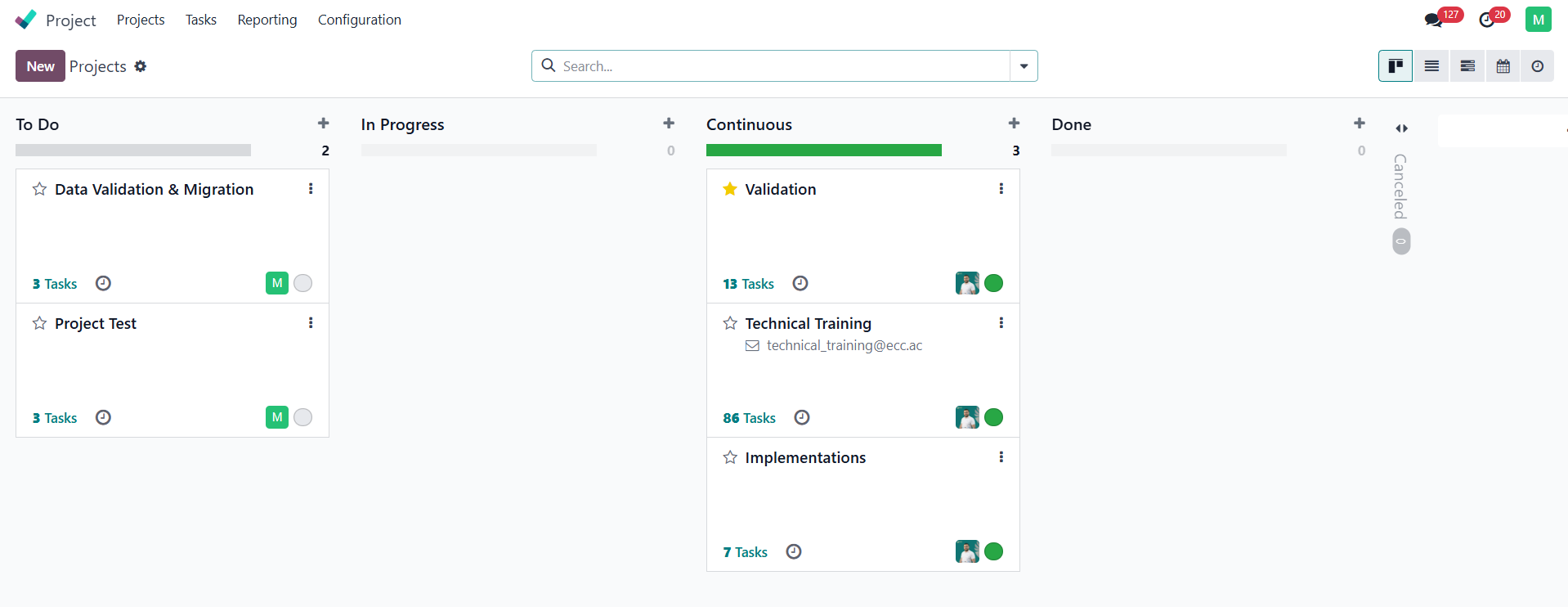Switch to Gantt view

pos(1467,66)
